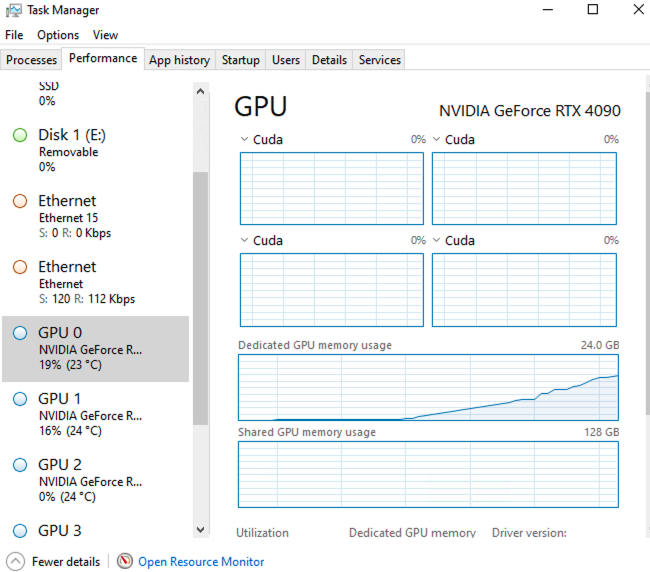Click the Fewer details button text

[66, 562]
